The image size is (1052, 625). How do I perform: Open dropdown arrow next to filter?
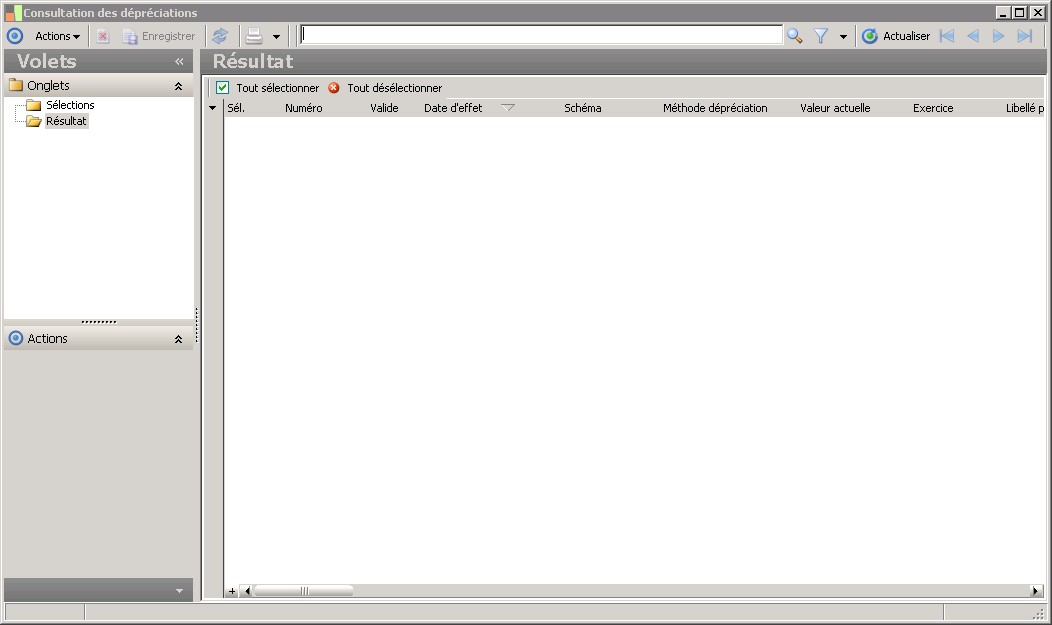click(x=843, y=37)
